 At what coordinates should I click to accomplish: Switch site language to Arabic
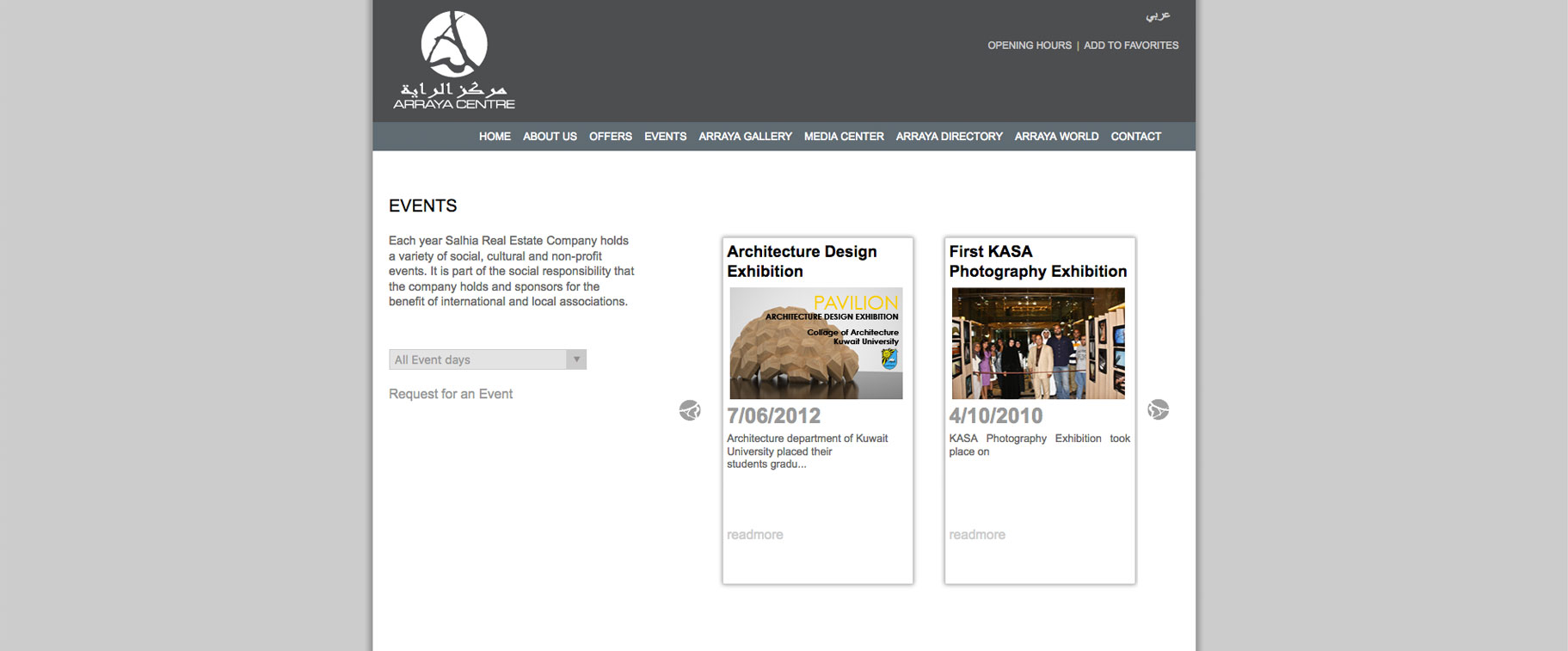pos(1158,15)
